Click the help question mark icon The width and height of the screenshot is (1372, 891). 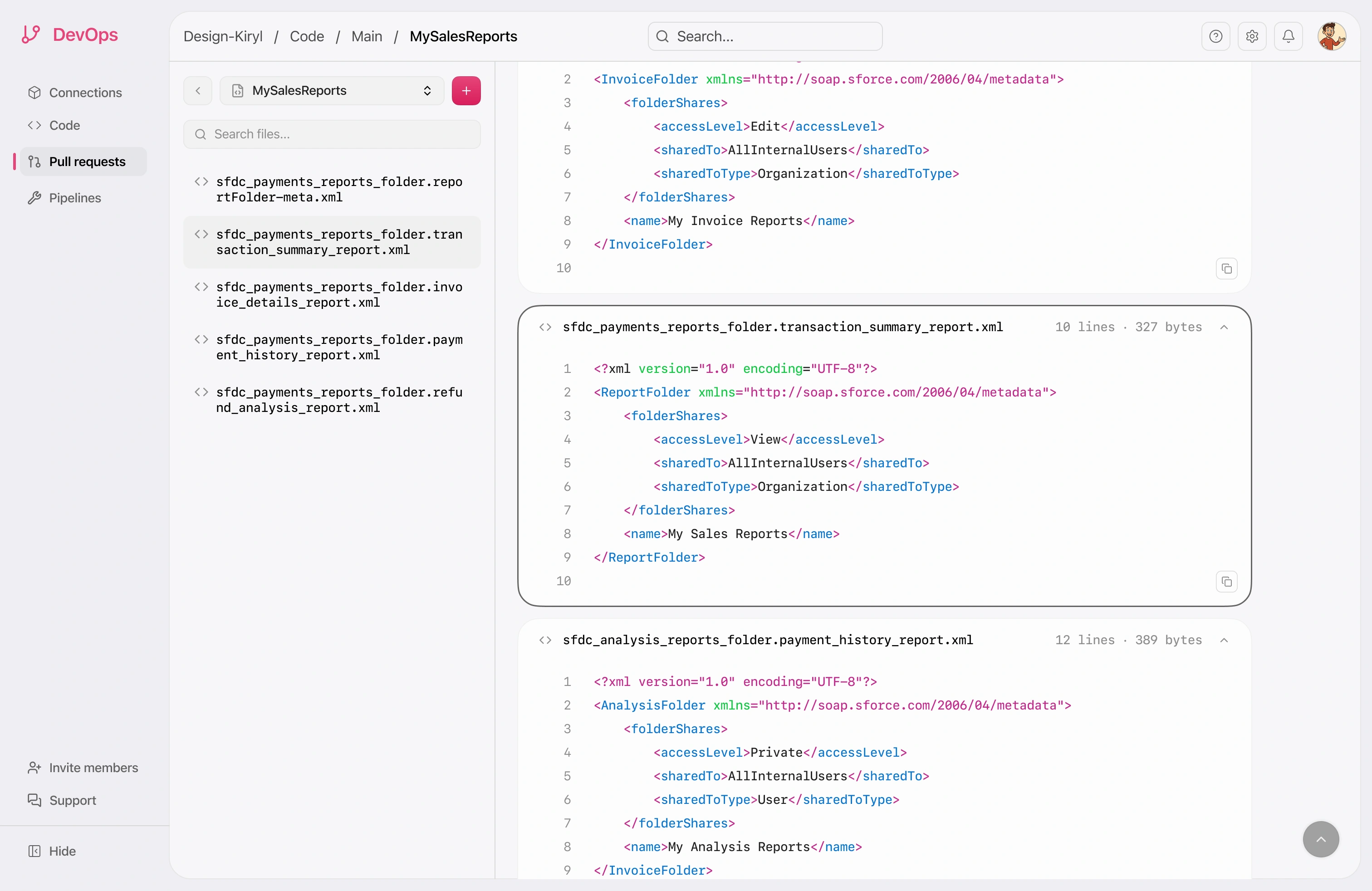(1215, 36)
